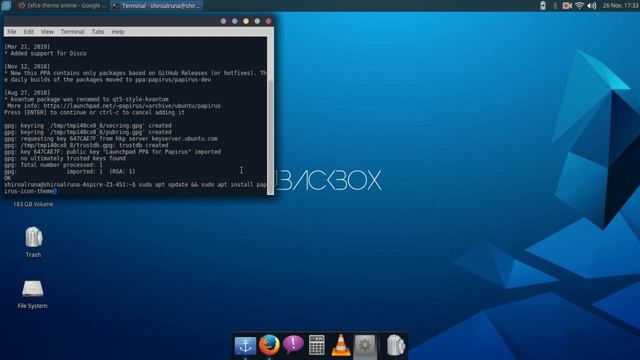Open the purple chat bubble app in dock
This screenshot has width=640, height=360.
[x=293, y=345]
